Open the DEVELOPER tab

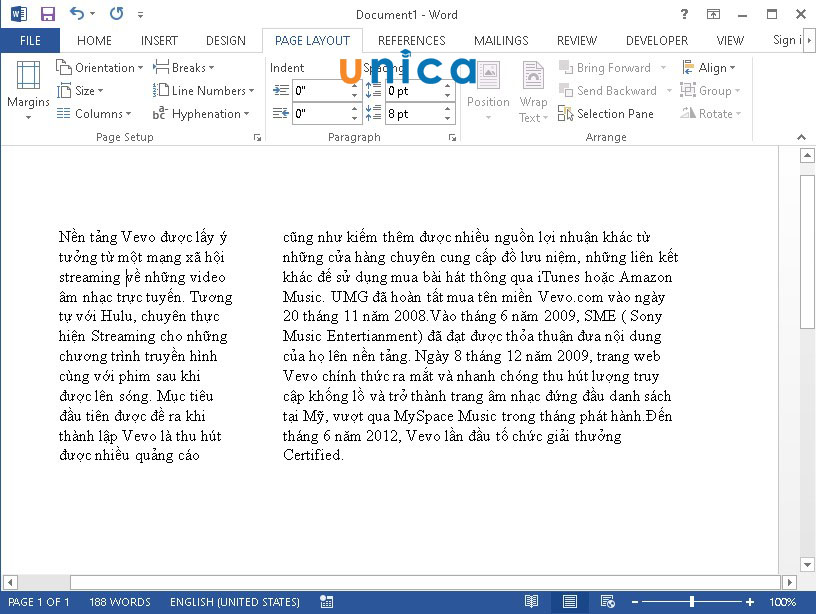coord(657,41)
